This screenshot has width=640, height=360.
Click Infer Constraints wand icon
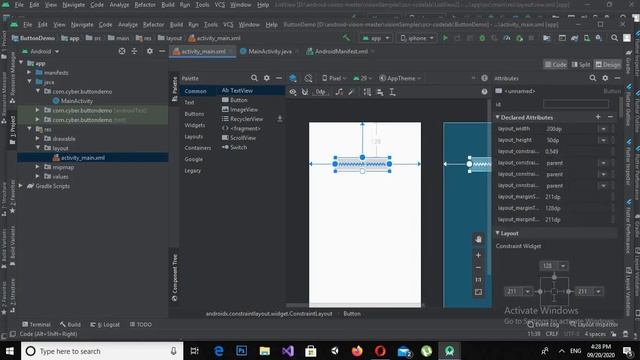click(351, 92)
